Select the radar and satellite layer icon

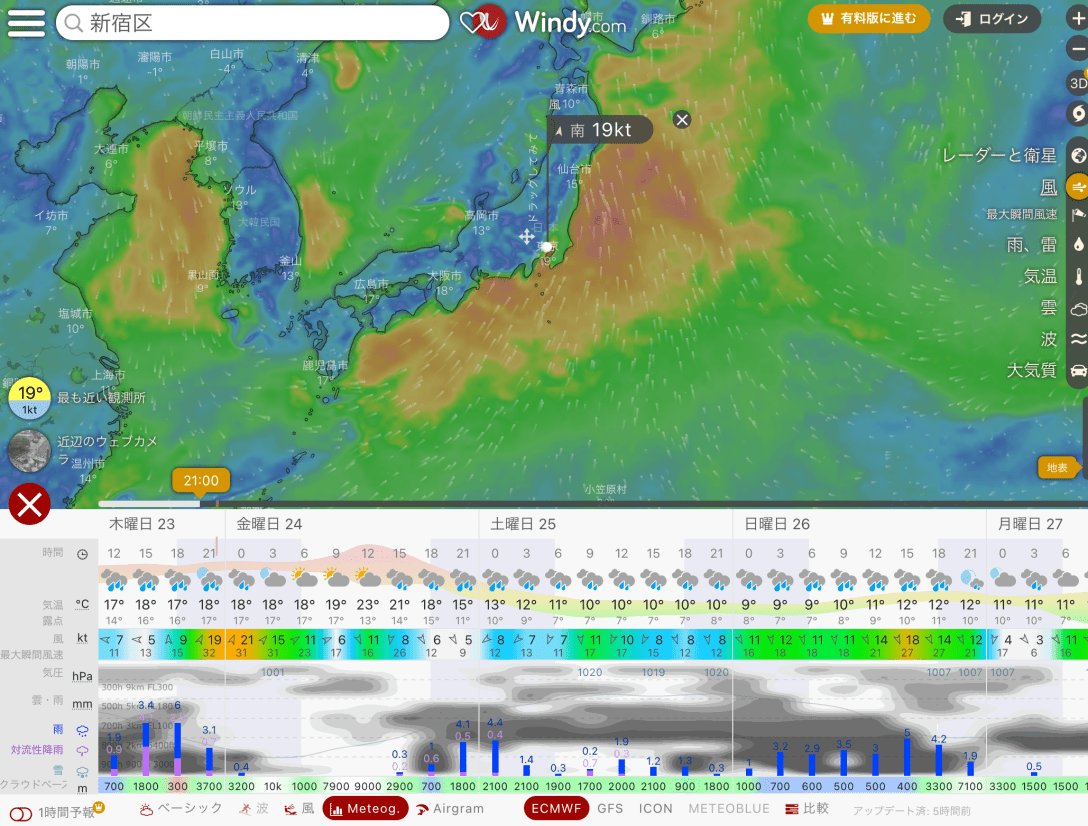point(1078,155)
